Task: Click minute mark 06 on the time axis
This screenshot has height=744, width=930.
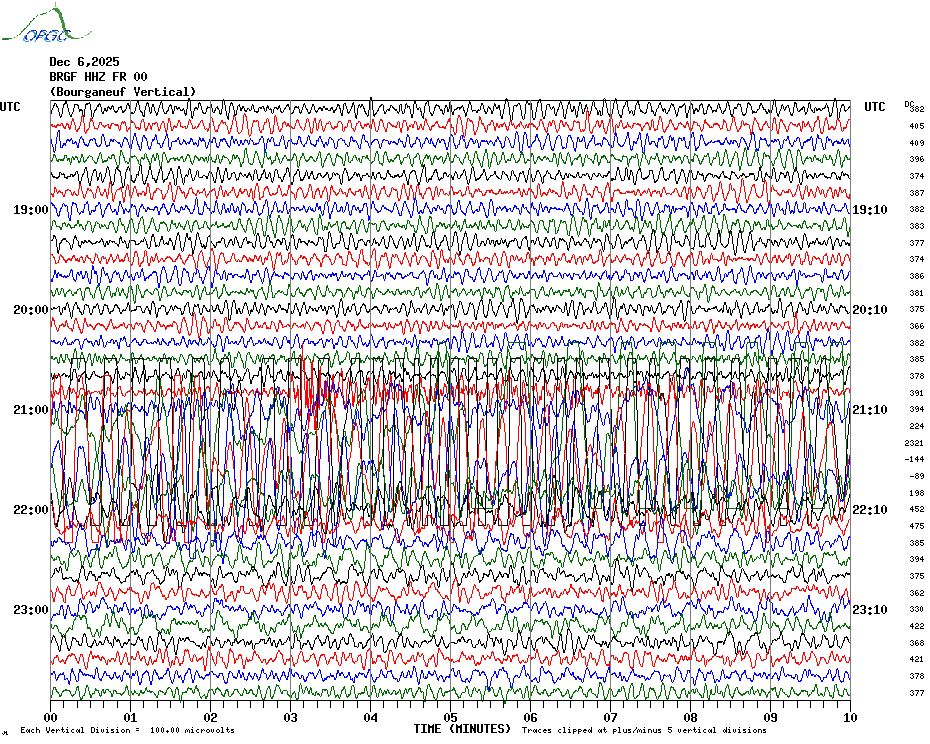Action: 531,717
